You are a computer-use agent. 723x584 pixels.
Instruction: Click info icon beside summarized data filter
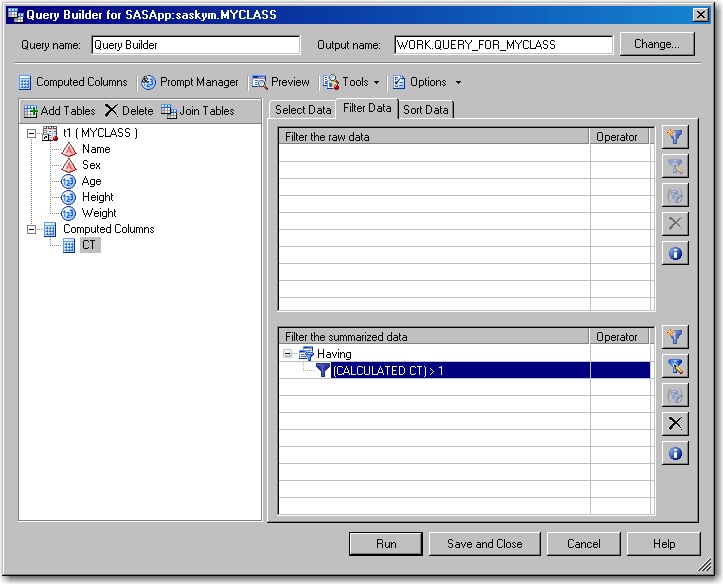[x=675, y=453]
